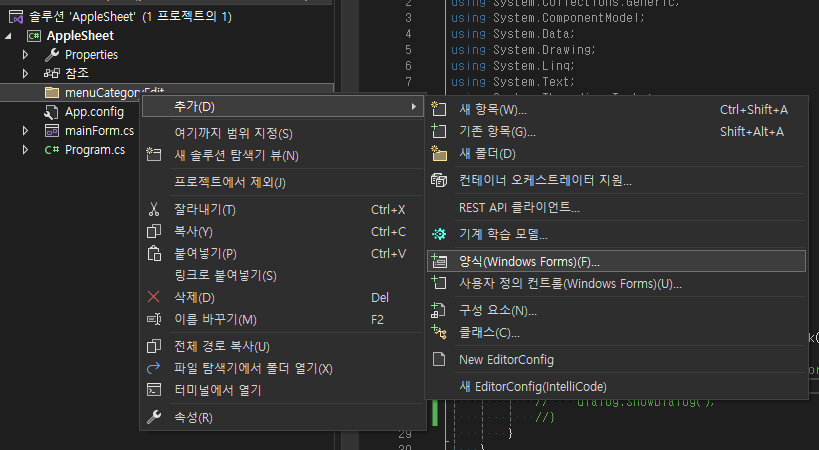Click the Ctrl+Shift+A shortcut text
The width and height of the screenshot is (819, 450).
tap(754, 110)
